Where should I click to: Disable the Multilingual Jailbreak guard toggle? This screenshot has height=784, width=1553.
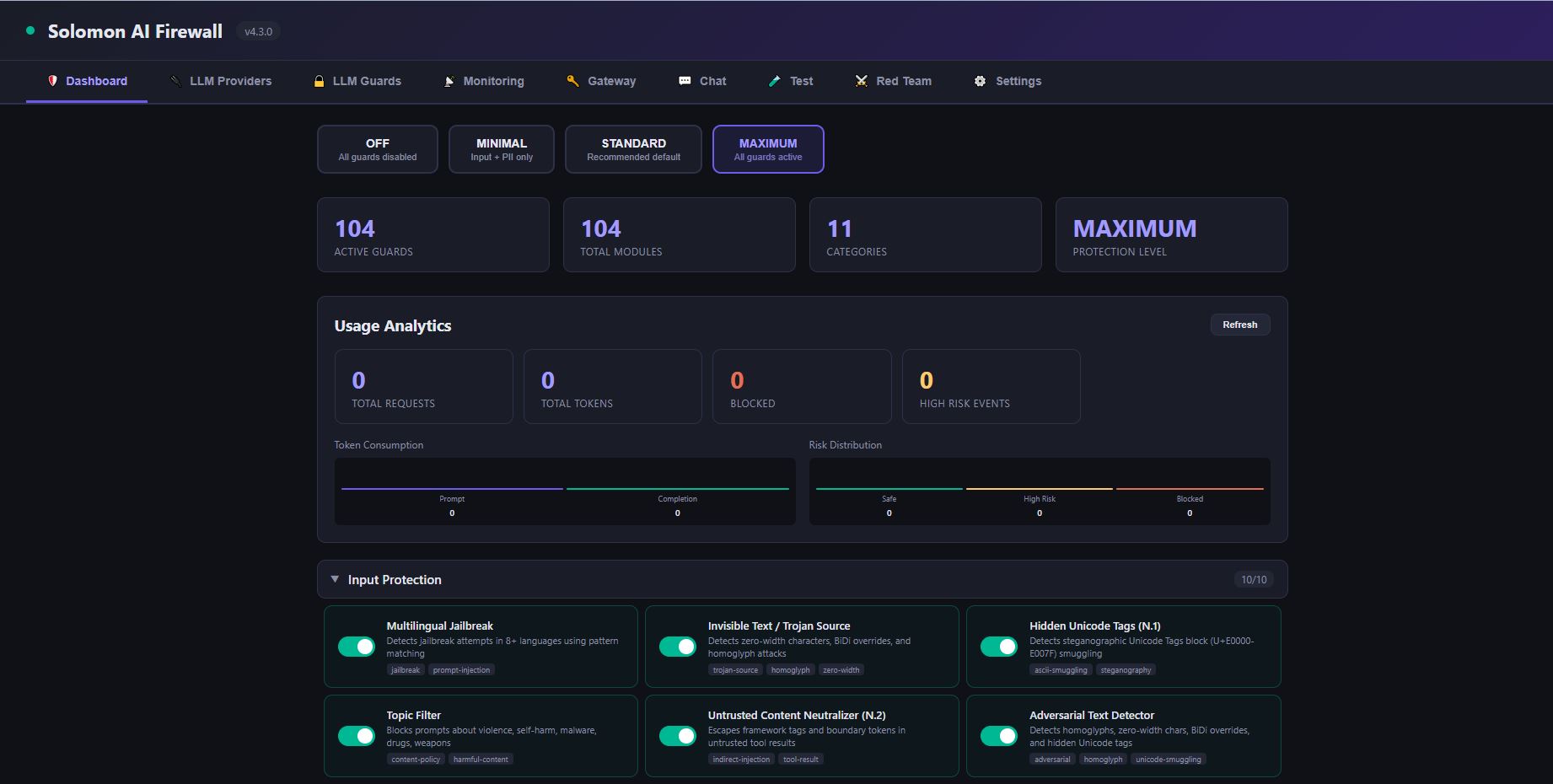tap(357, 647)
